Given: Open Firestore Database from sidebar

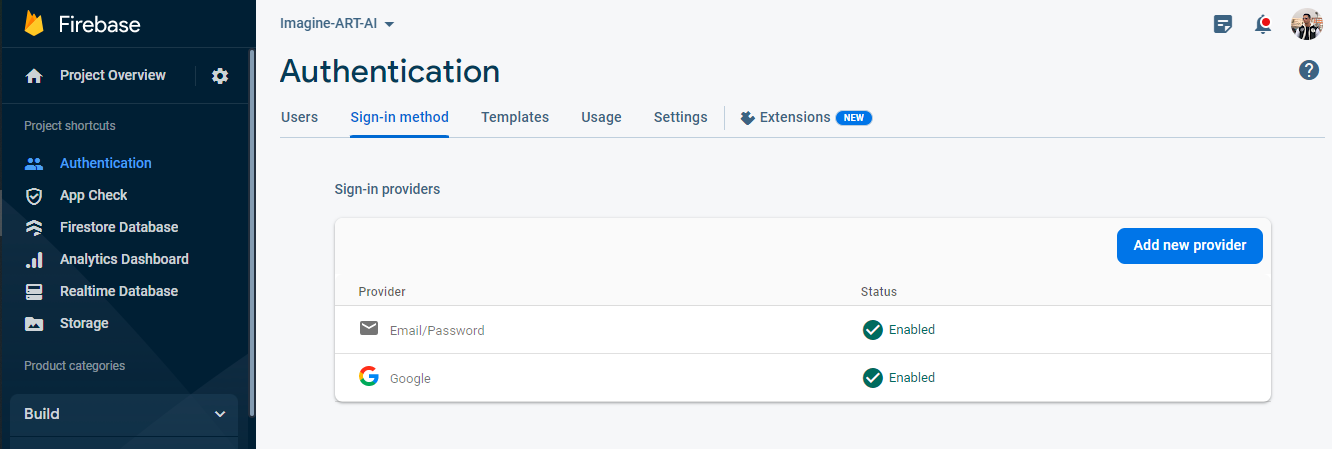Looking at the screenshot, I should (119, 227).
